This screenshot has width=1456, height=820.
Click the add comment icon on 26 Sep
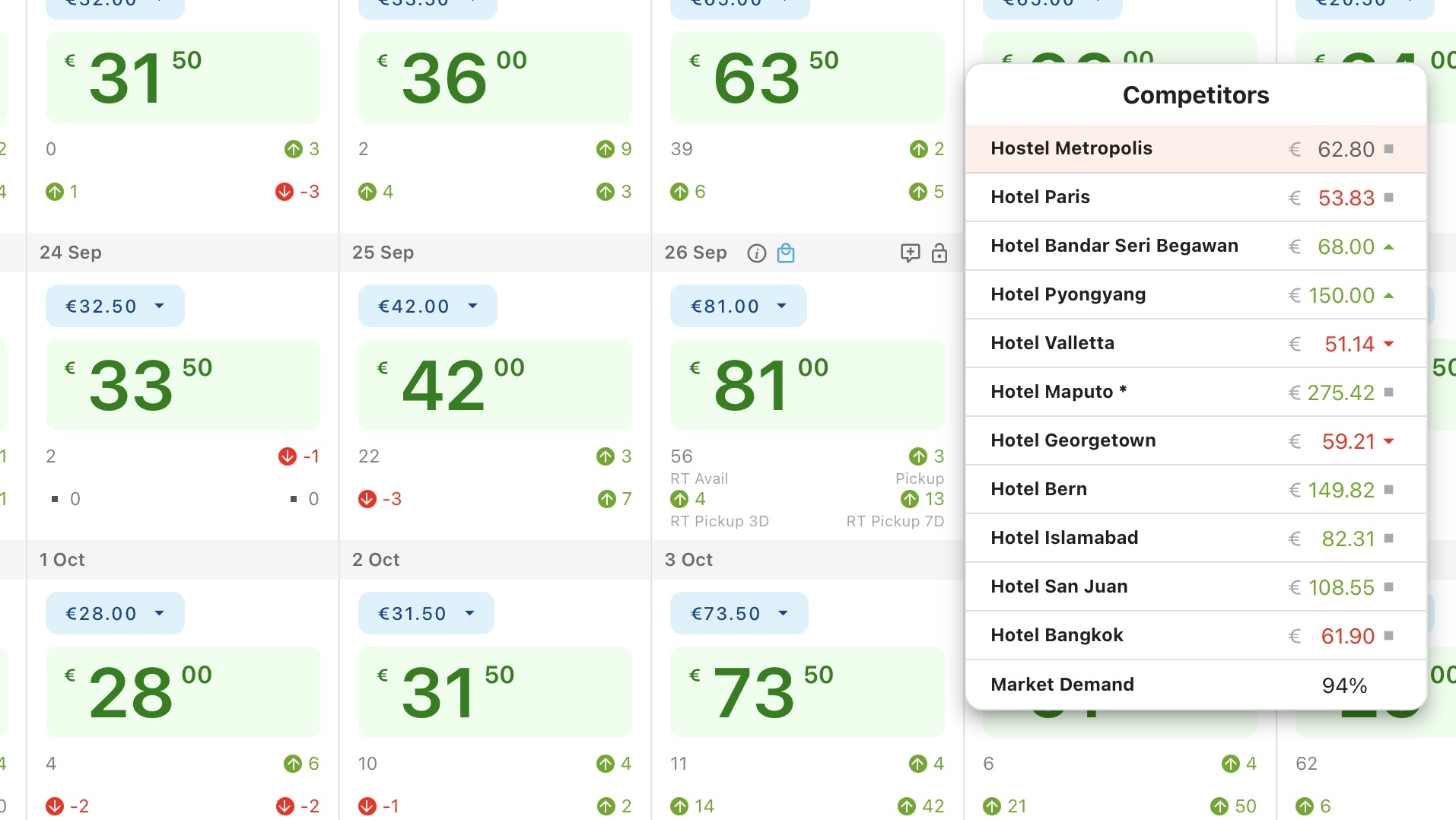(910, 253)
